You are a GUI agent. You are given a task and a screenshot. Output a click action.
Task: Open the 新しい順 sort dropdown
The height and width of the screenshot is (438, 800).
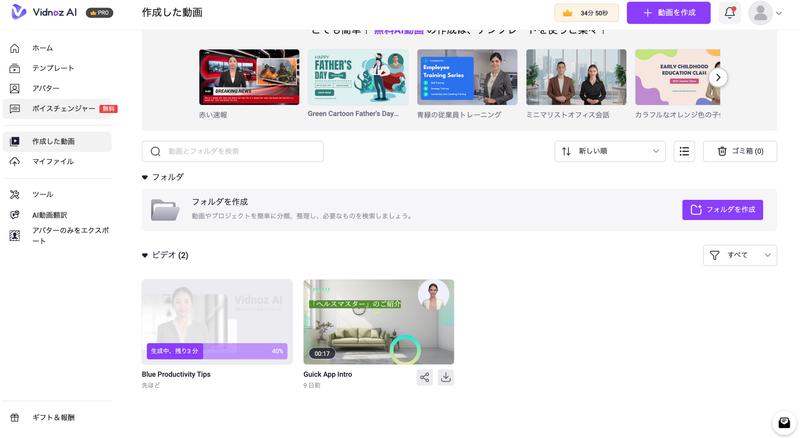(609, 151)
